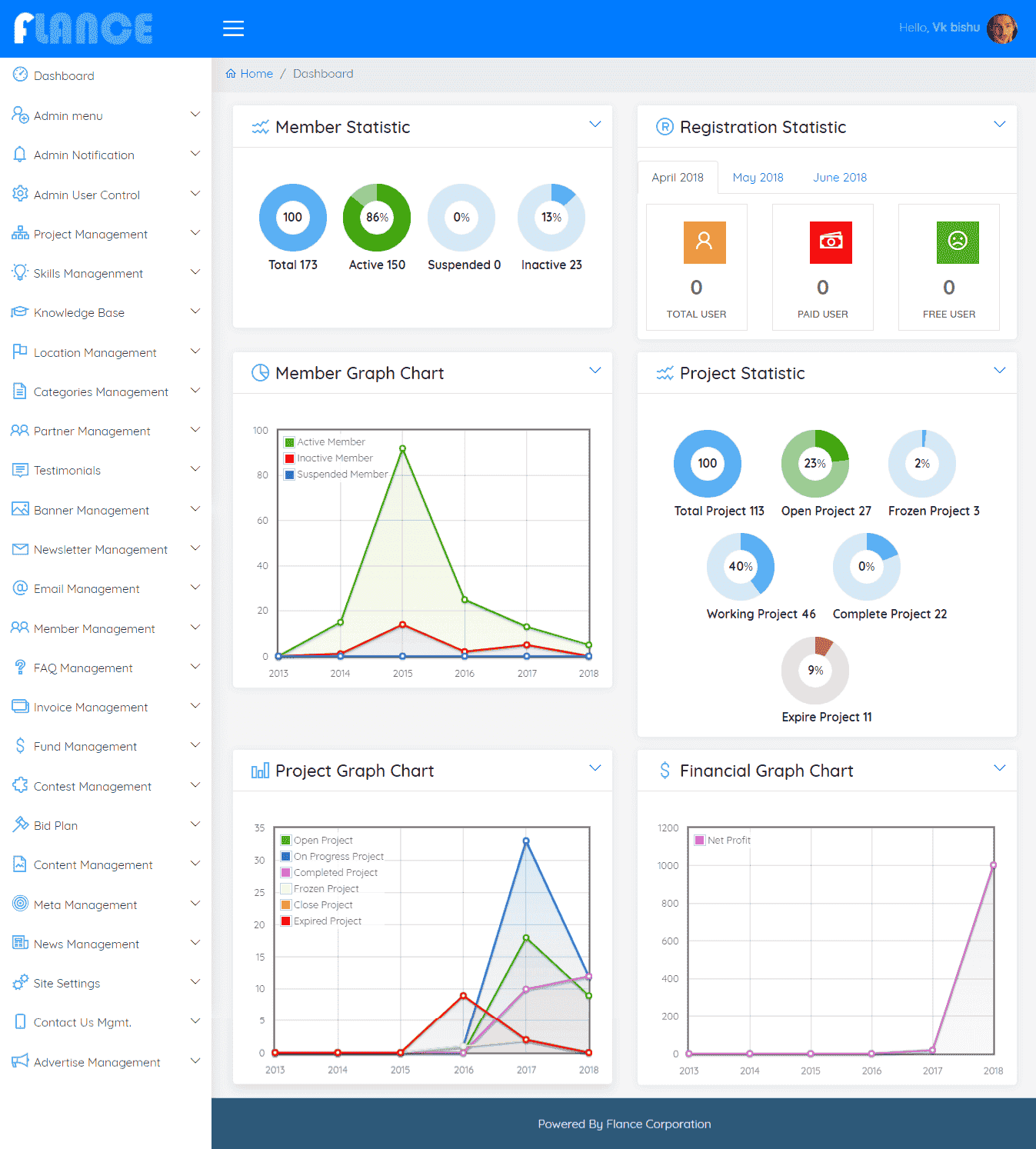Select the June 2018 tab
The image size is (1036, 1149).
click(839, 178)
